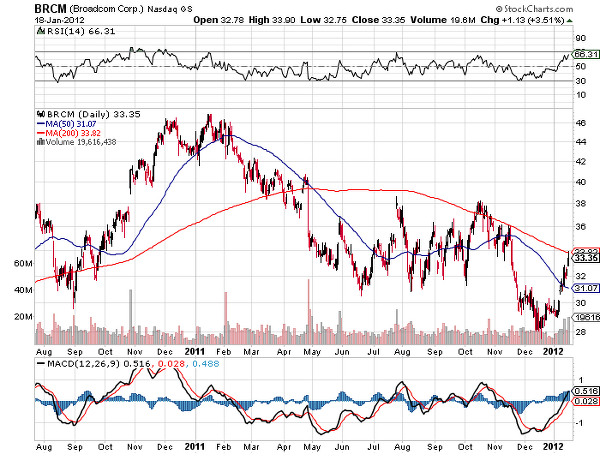Click the 2012 label under the MACD panel
The image size is (600, 454).
pos(553,447)
